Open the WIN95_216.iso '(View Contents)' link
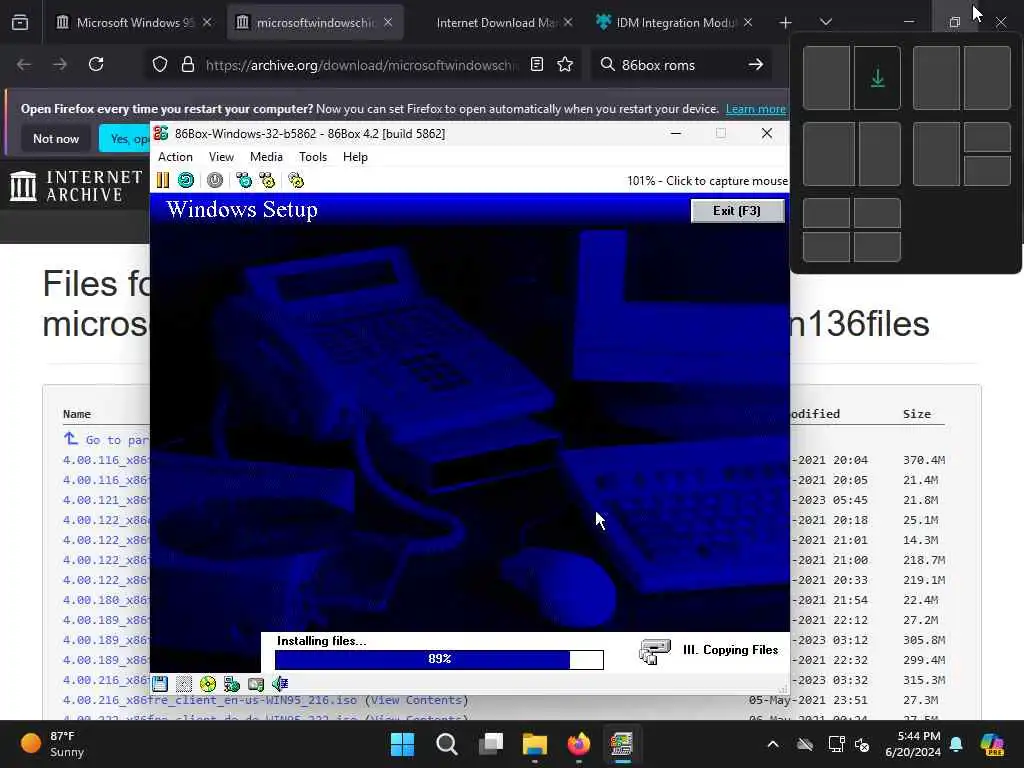The image size is (1024, 768). 416,700
